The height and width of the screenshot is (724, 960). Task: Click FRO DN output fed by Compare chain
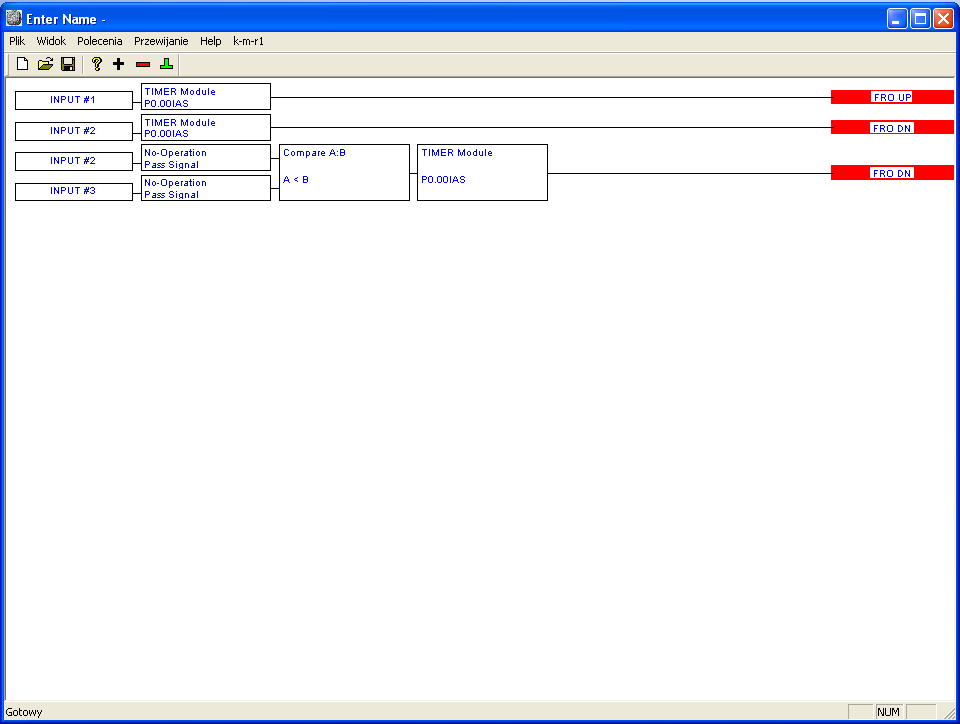tap(892, 173)
